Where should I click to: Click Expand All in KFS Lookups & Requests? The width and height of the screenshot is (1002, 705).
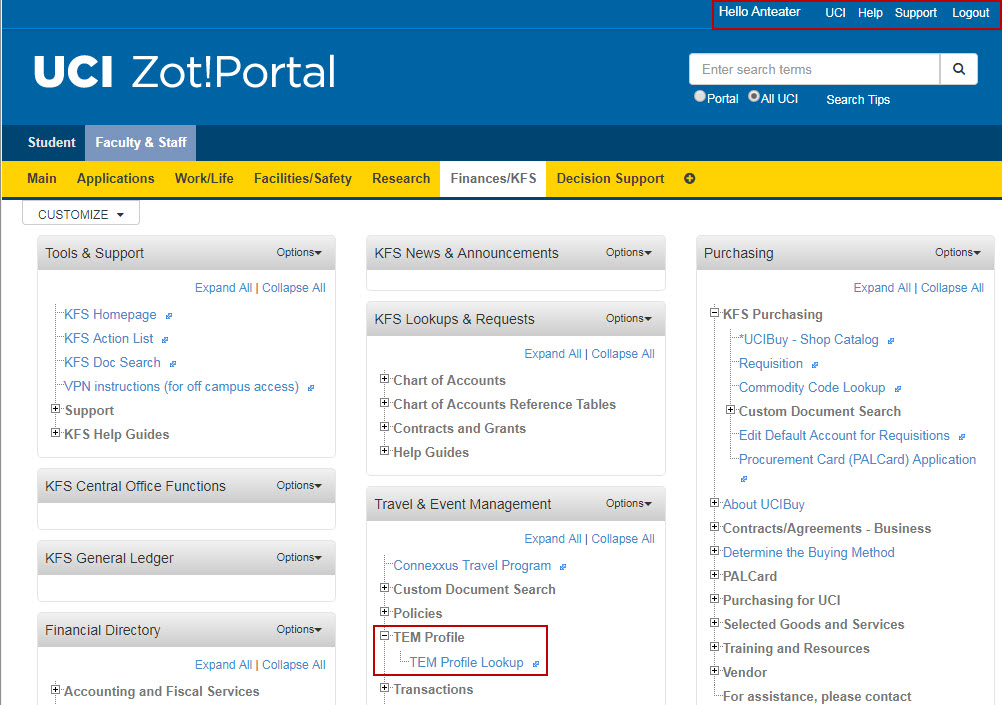tap(553, 353)
